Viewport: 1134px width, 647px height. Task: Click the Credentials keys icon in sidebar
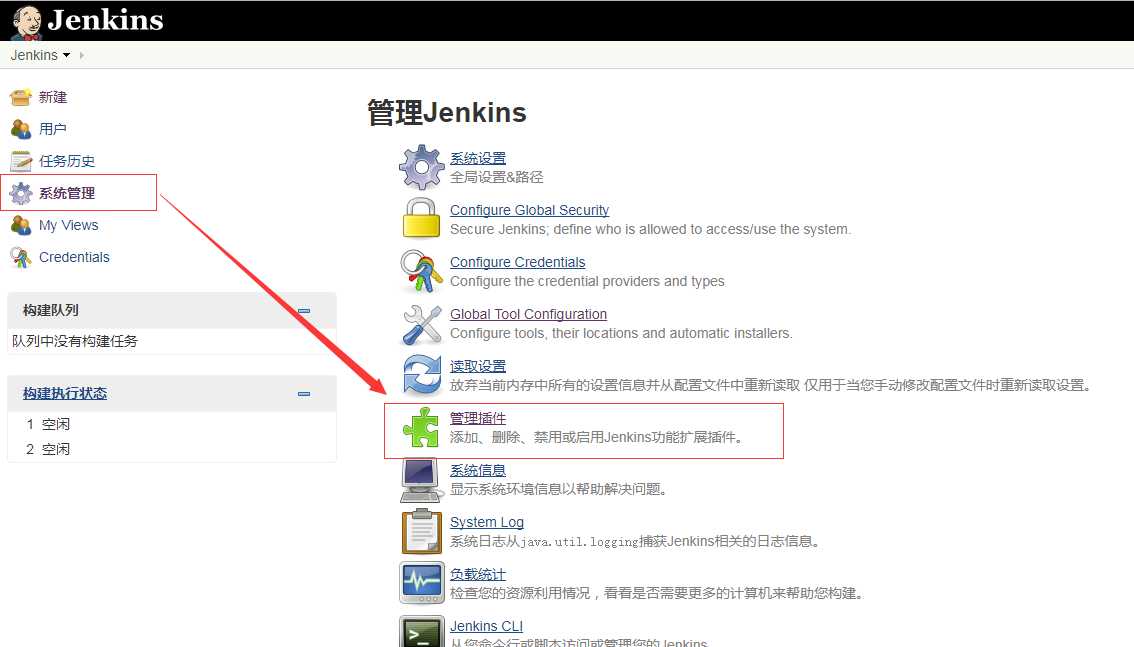coord(21,257)
